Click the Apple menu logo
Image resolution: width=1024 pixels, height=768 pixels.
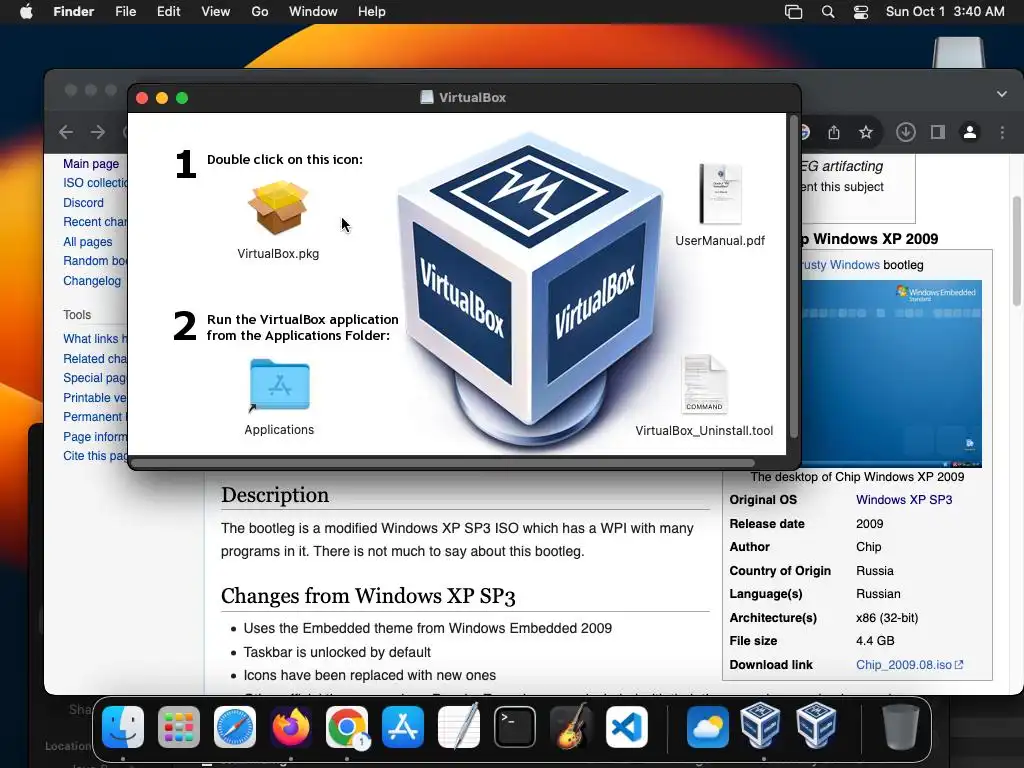[26, 12]
